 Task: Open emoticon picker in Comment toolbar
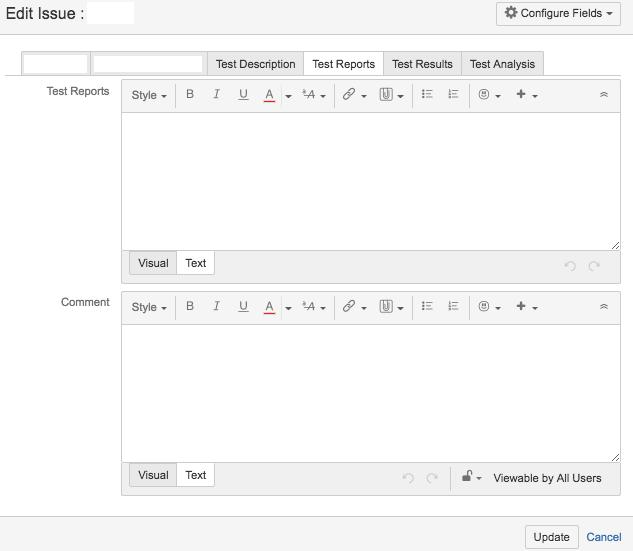(x=489, y=307)
